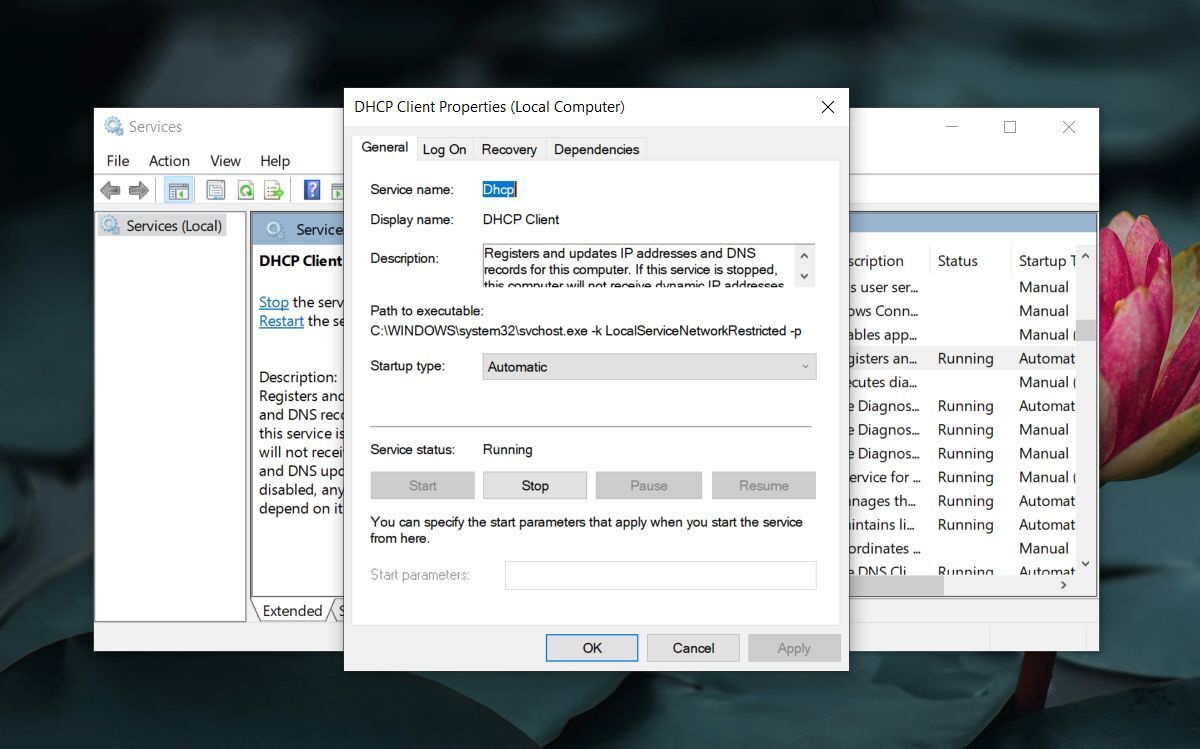Confirm the dialog with OK
The width and height of the screenshot is (1200, 749).
click(x=592, y=648)
